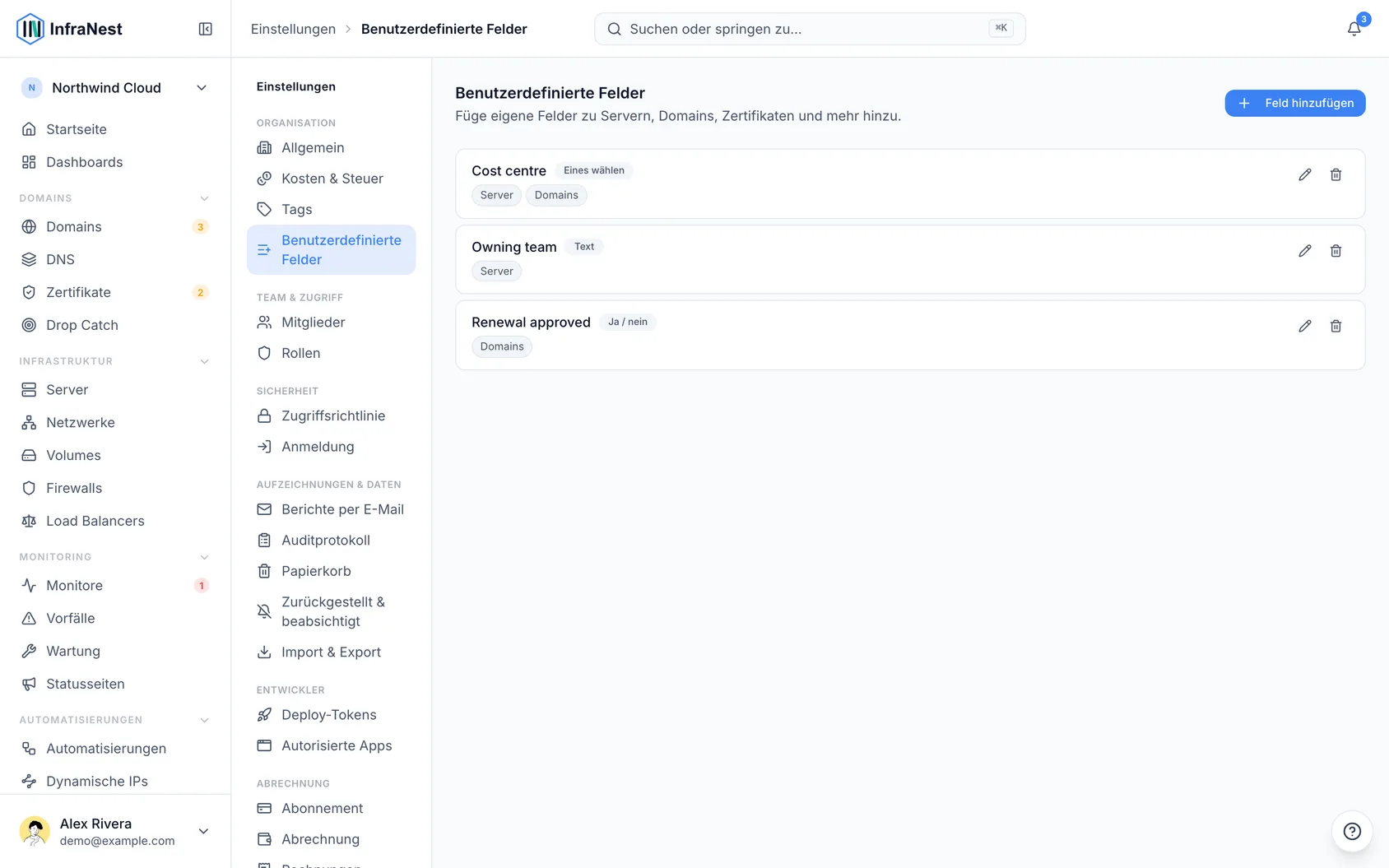The width and height of the screenshot is (1389, 868).
Task: Open the notifications bell
Action: tap(1354, 29)
